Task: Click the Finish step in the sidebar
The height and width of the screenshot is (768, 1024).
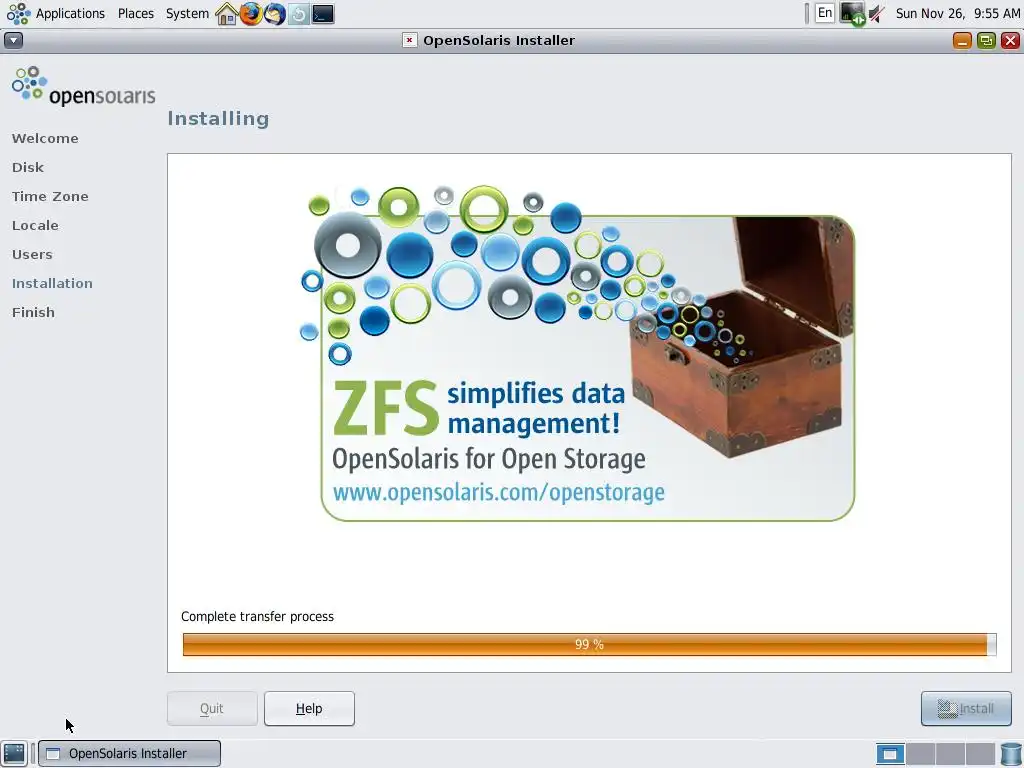Action: pyautogui.click(x=33, y=312)
